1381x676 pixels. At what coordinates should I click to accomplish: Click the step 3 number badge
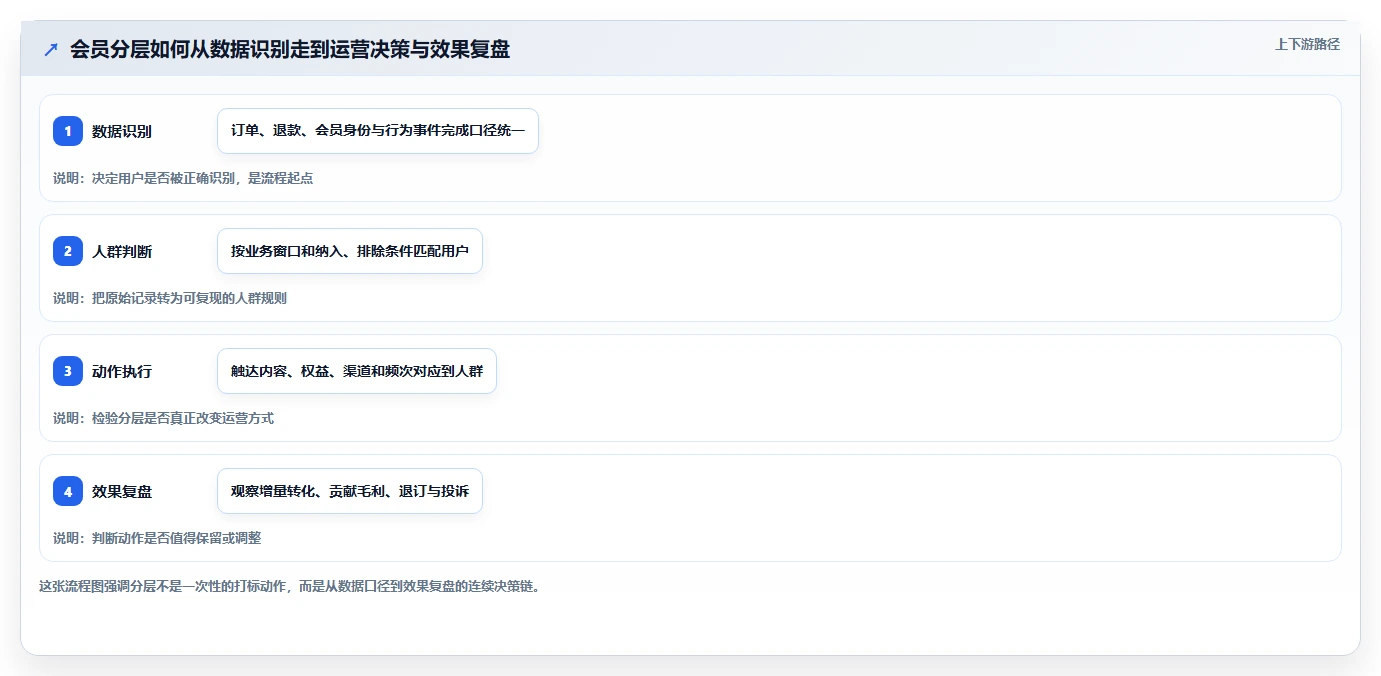tap(68, 371)
